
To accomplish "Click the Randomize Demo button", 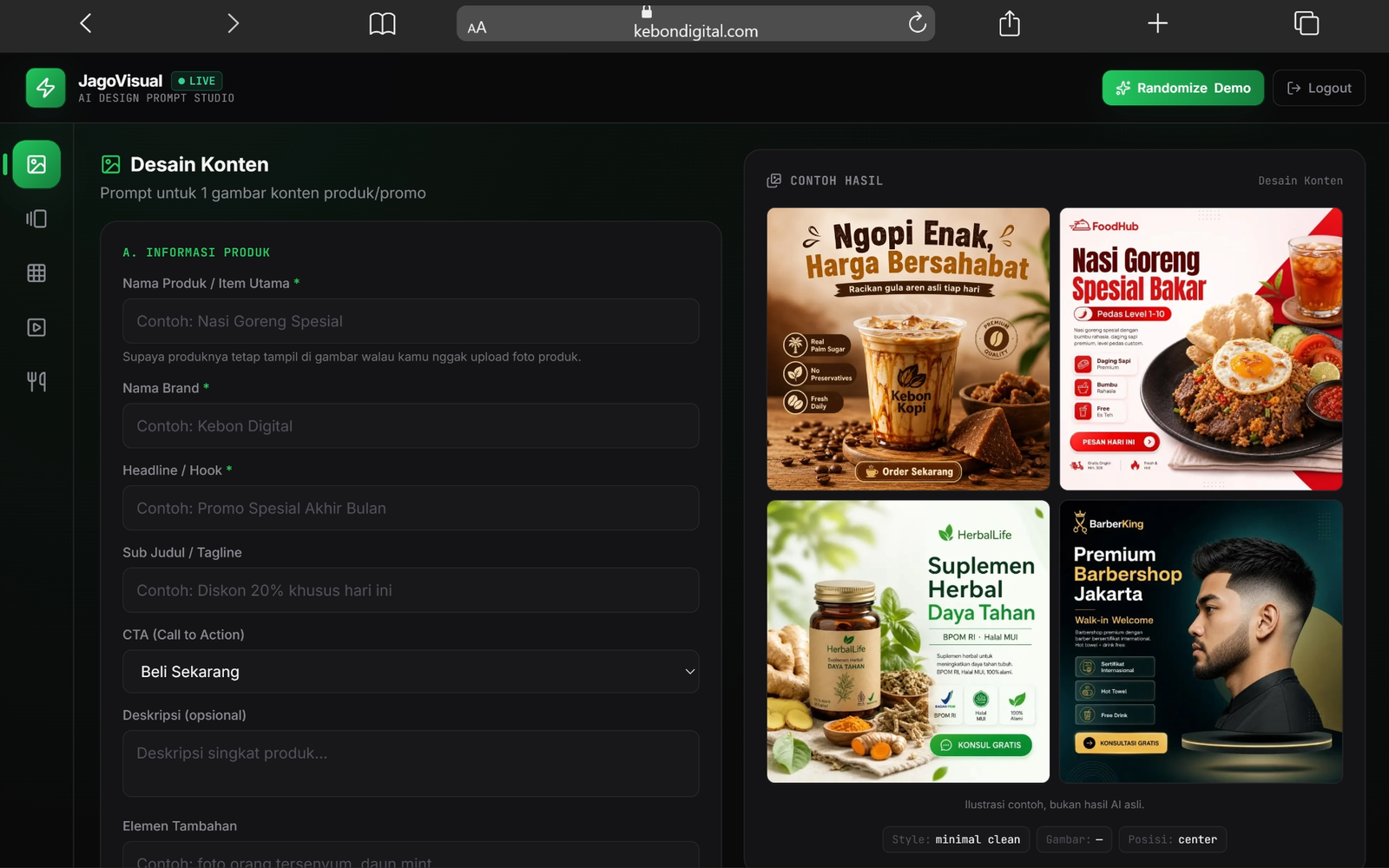I will [x=1182, y=88].
